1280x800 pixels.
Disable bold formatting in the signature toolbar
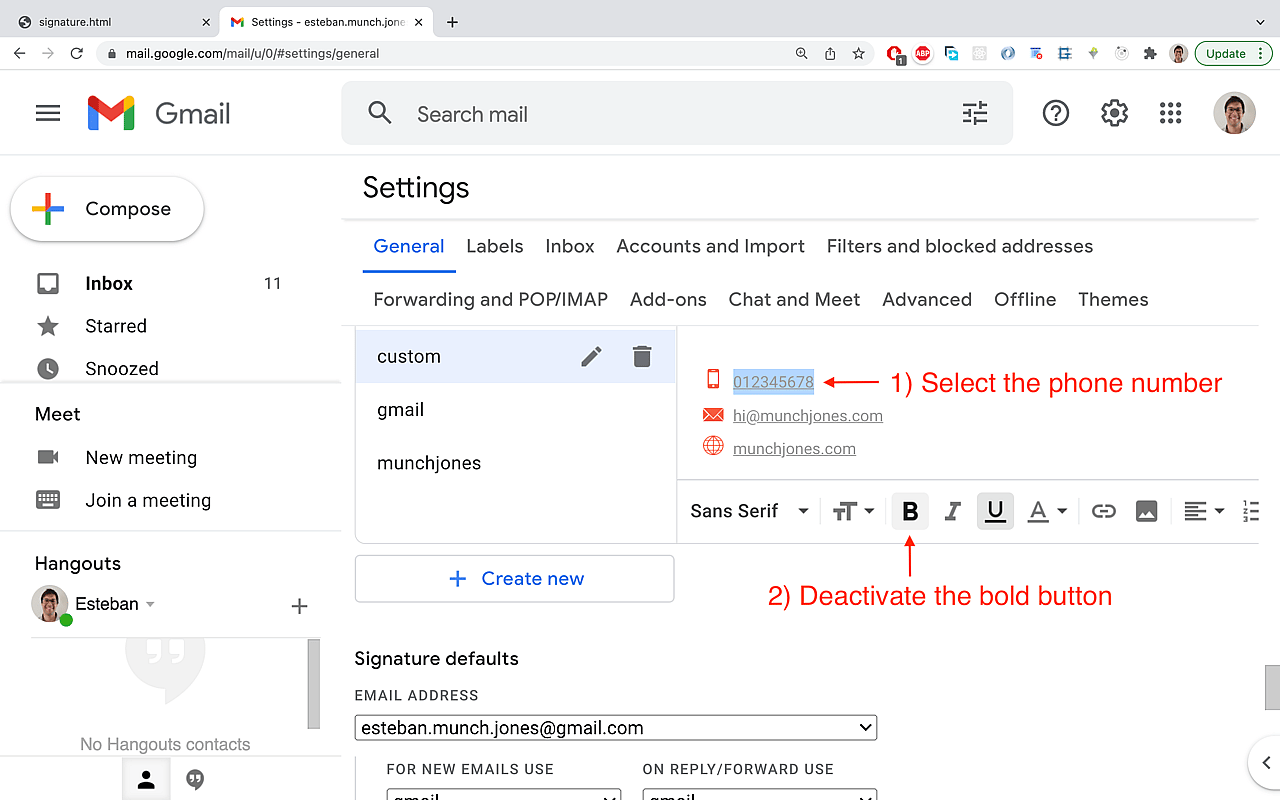(x=909, y=511)
